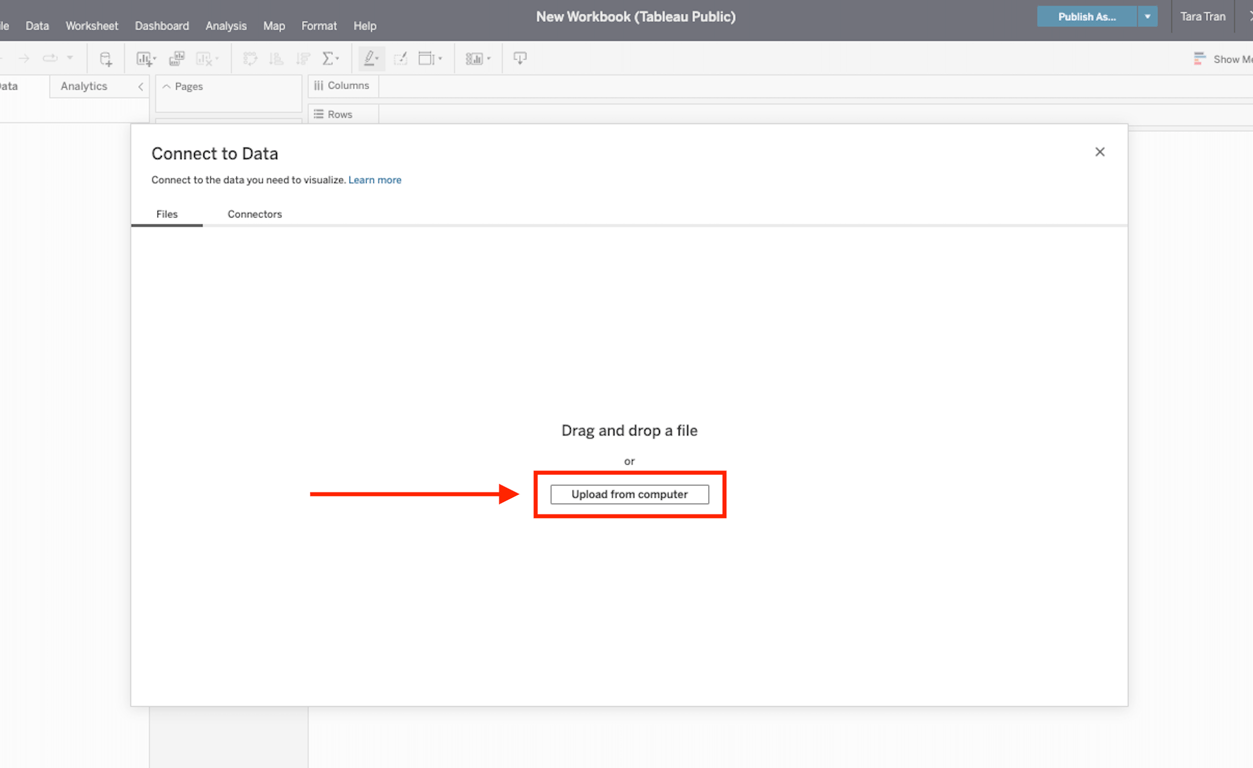Click the Sort Descending toolbar icon
Image resolution: width=1253 pixels, height=768 pixels.
coord(303,59)
